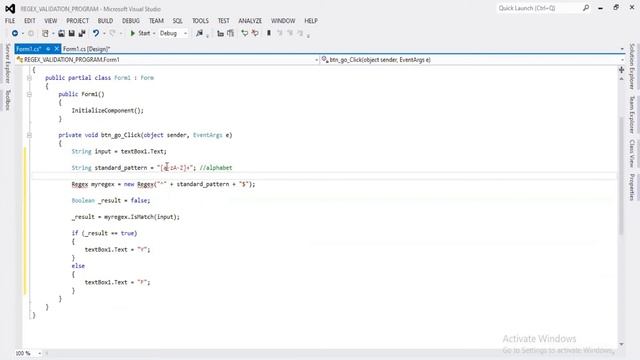Open the Server Explorer side panel

click(x=7, y=63)
